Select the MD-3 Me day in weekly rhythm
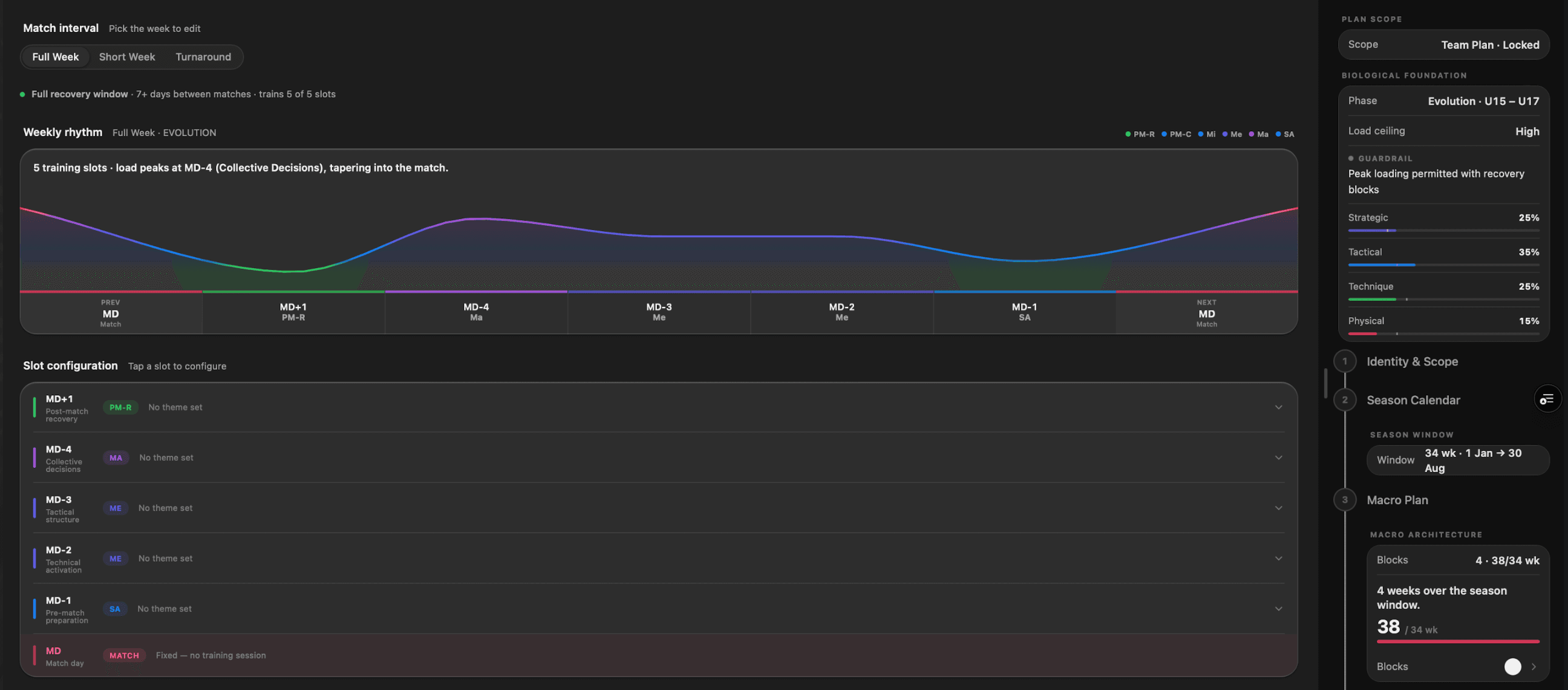Viewport: 1568px width, 690px height. click(x=659, y=312)
